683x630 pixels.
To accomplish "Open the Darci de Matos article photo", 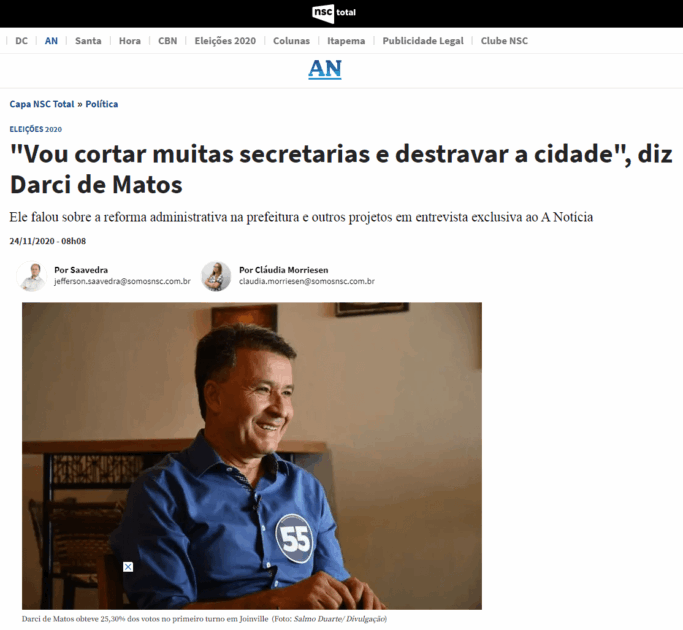I will click(252, 456).
